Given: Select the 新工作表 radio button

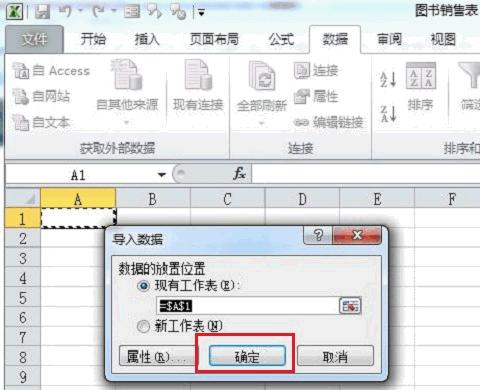Looking at the screenshot, I should (143, 326).
